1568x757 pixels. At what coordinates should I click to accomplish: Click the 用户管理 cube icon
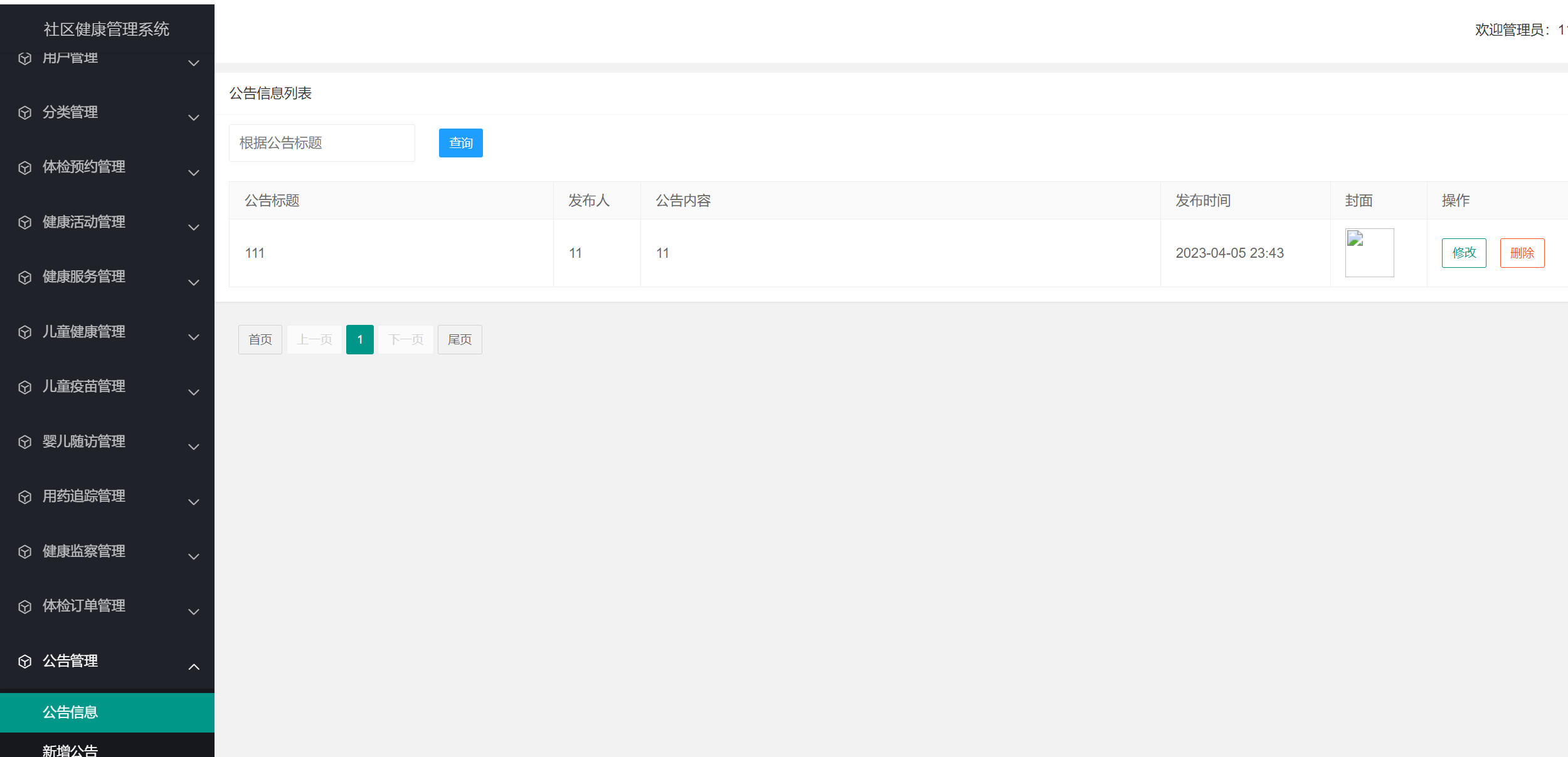(24, 58)
